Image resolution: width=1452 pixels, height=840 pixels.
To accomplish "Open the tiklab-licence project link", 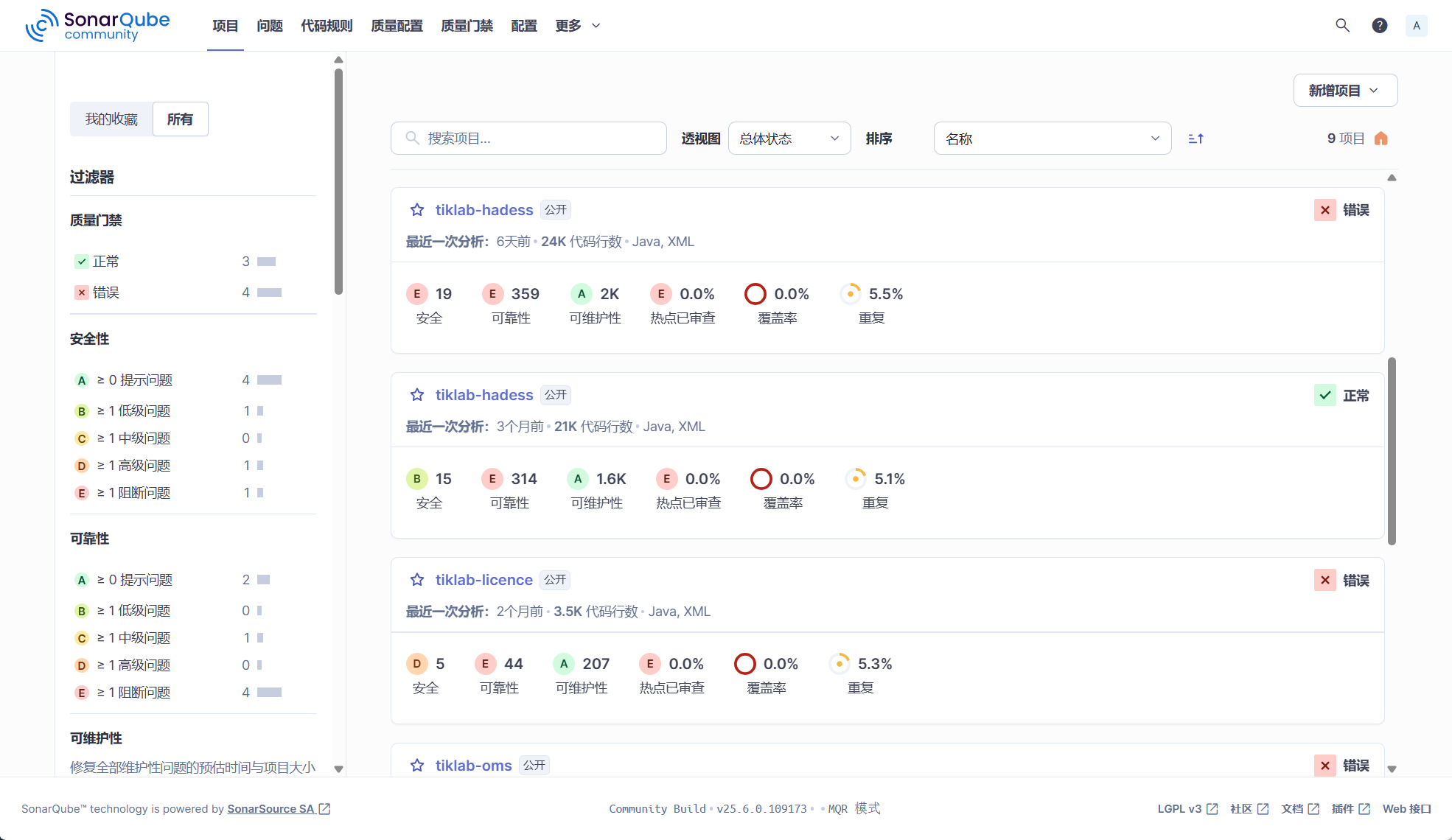I will click(x=484, y=580).
